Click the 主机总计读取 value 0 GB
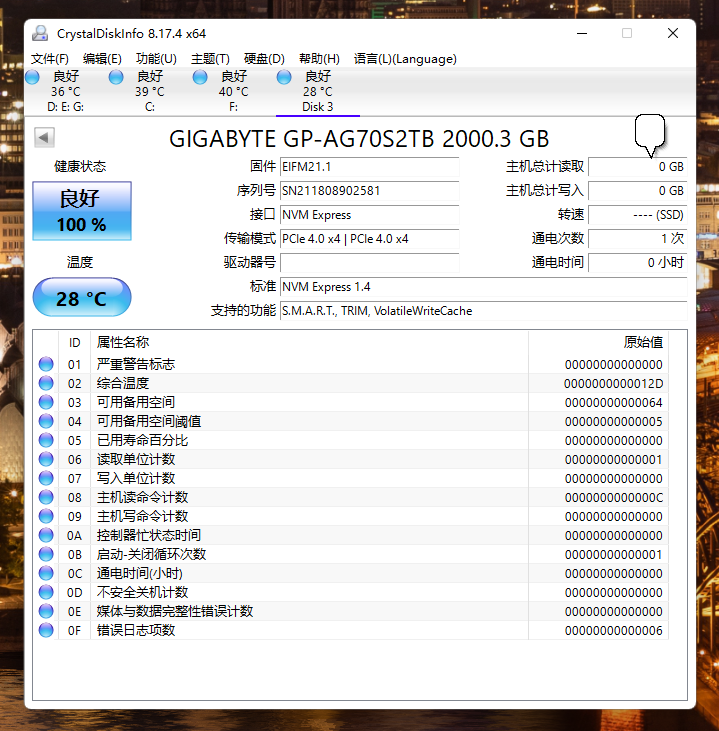Viewport: 719px width, 731px height. (x=637, y=167)
